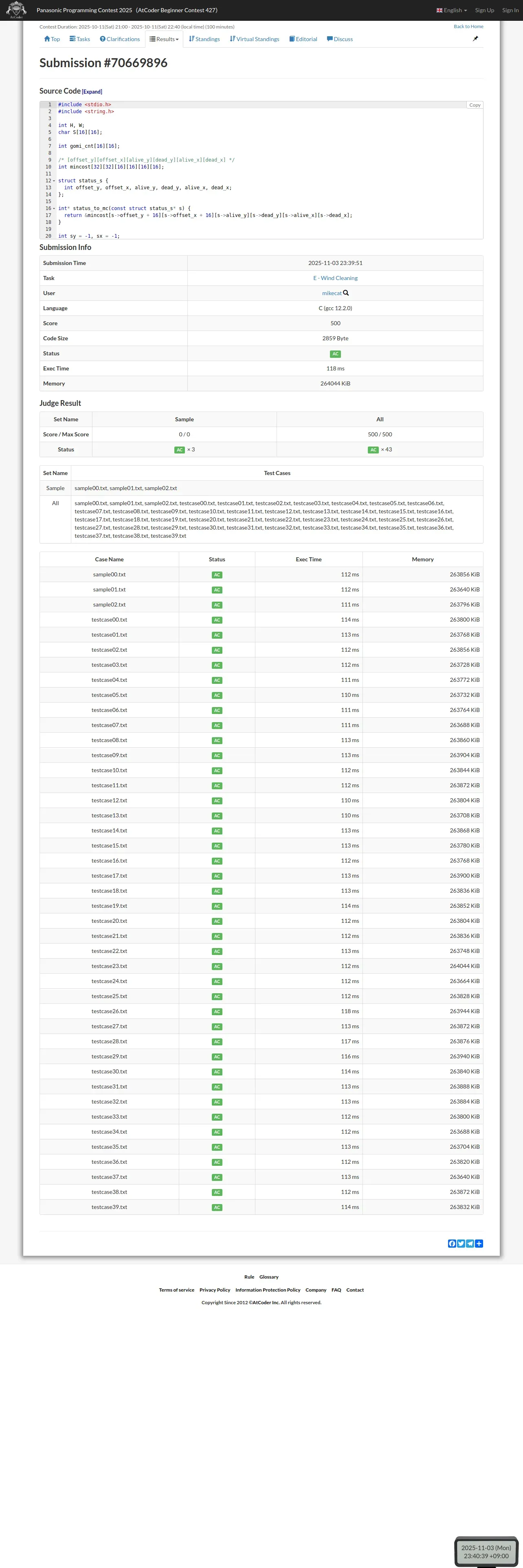Copy the source code with the Copy button
The height and width of the screenshot is (1568, 523).
[x=475, y=105]
